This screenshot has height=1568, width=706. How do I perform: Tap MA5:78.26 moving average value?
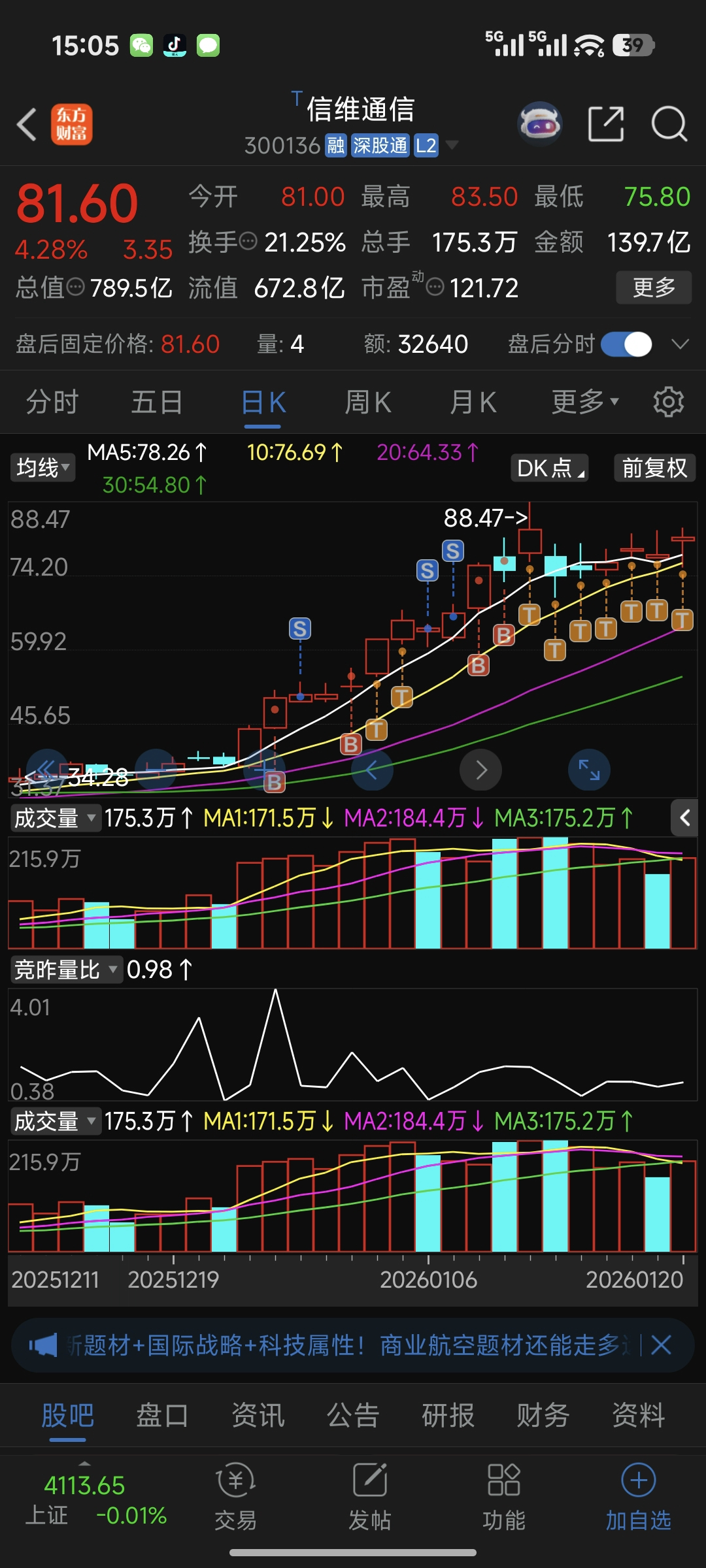tap(147, 452)
